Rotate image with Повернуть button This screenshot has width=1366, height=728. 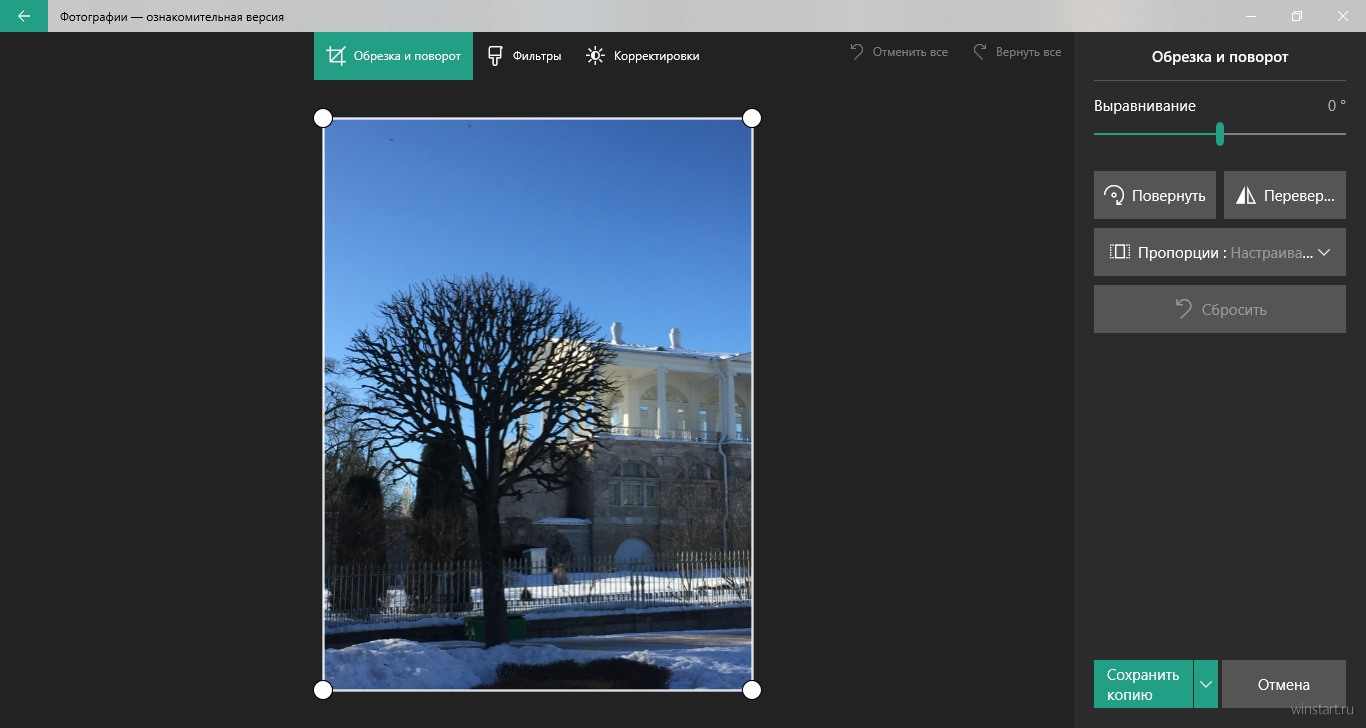click(x=1155, y=195)
